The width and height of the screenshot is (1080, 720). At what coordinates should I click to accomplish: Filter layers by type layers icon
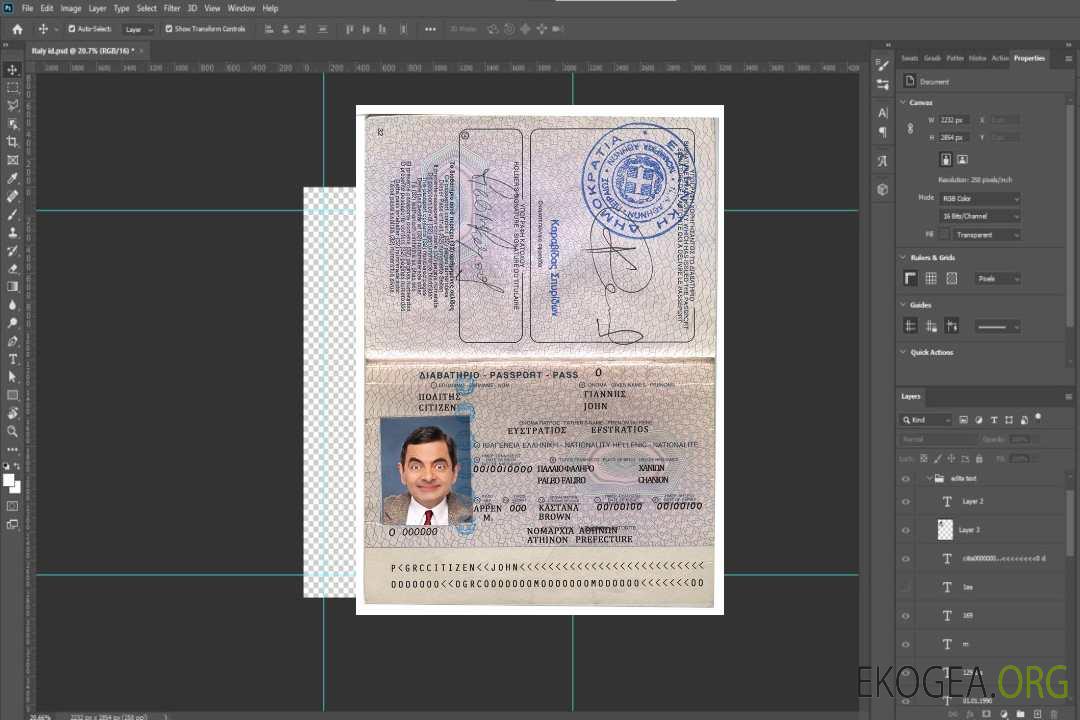pos(994,420)
